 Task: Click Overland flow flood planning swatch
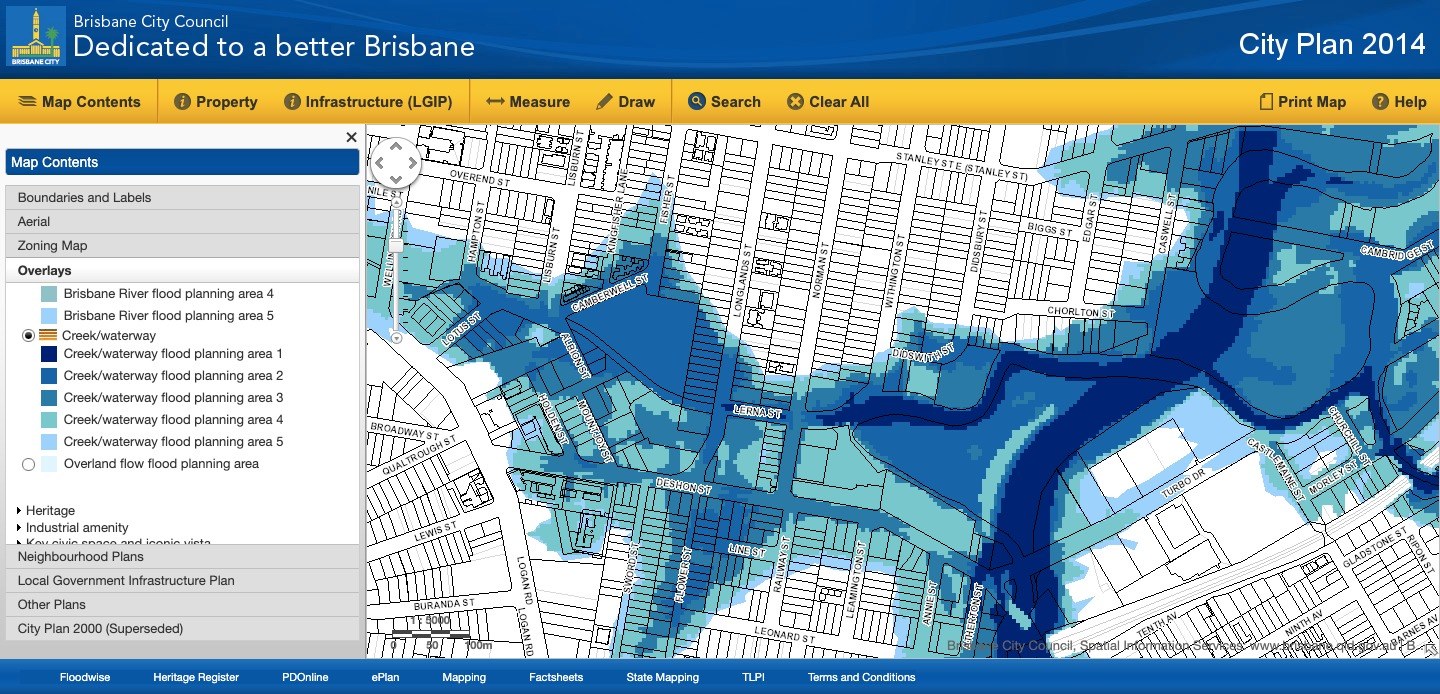tap(48, 464)
